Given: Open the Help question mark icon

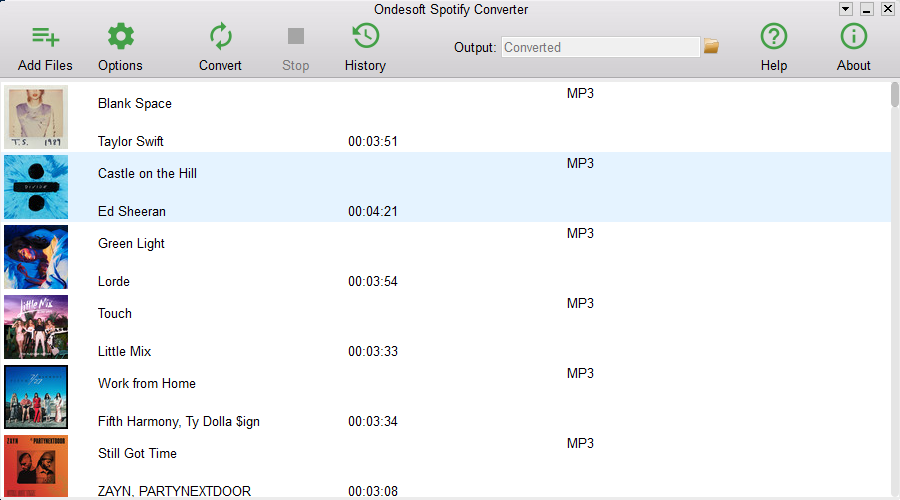Looking at the screenshot, I should pos(773,38).
